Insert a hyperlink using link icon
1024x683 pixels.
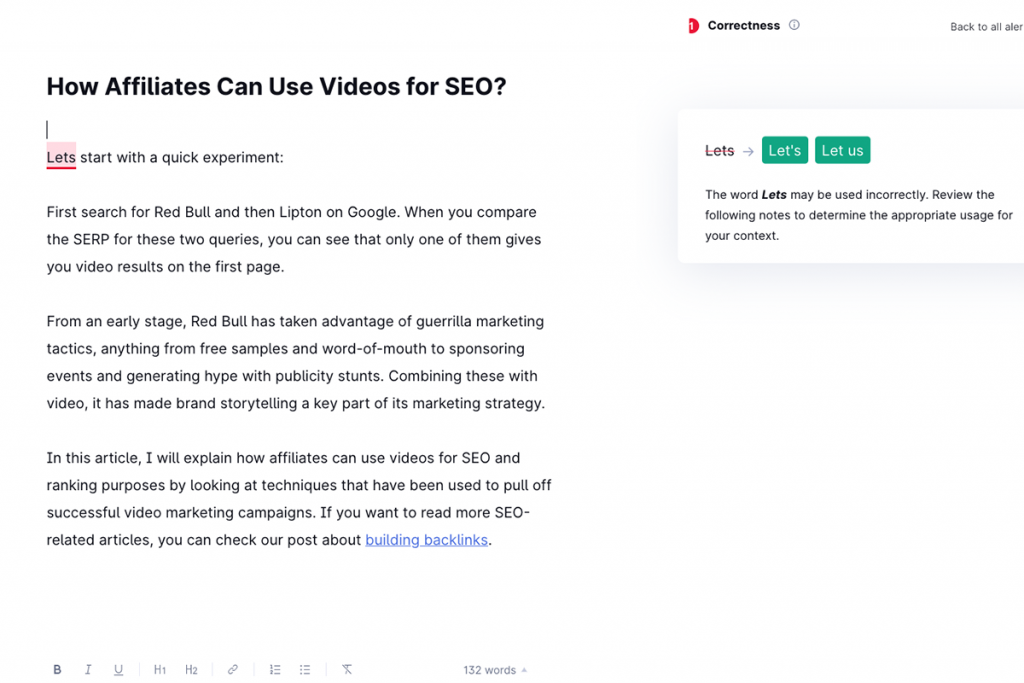(x=232, y=669)
